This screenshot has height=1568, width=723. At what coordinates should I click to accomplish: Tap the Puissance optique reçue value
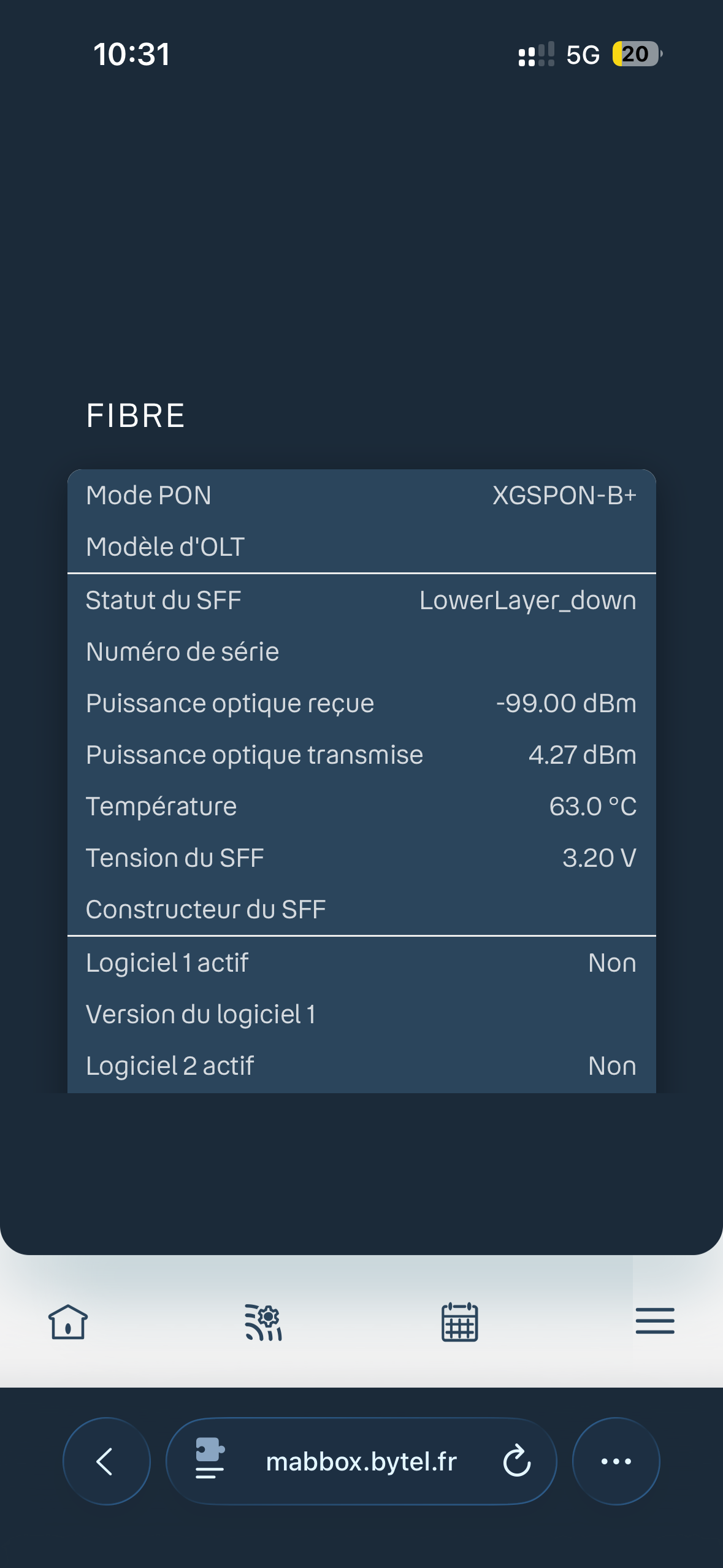pyautogui.click(x=566, y=704)
